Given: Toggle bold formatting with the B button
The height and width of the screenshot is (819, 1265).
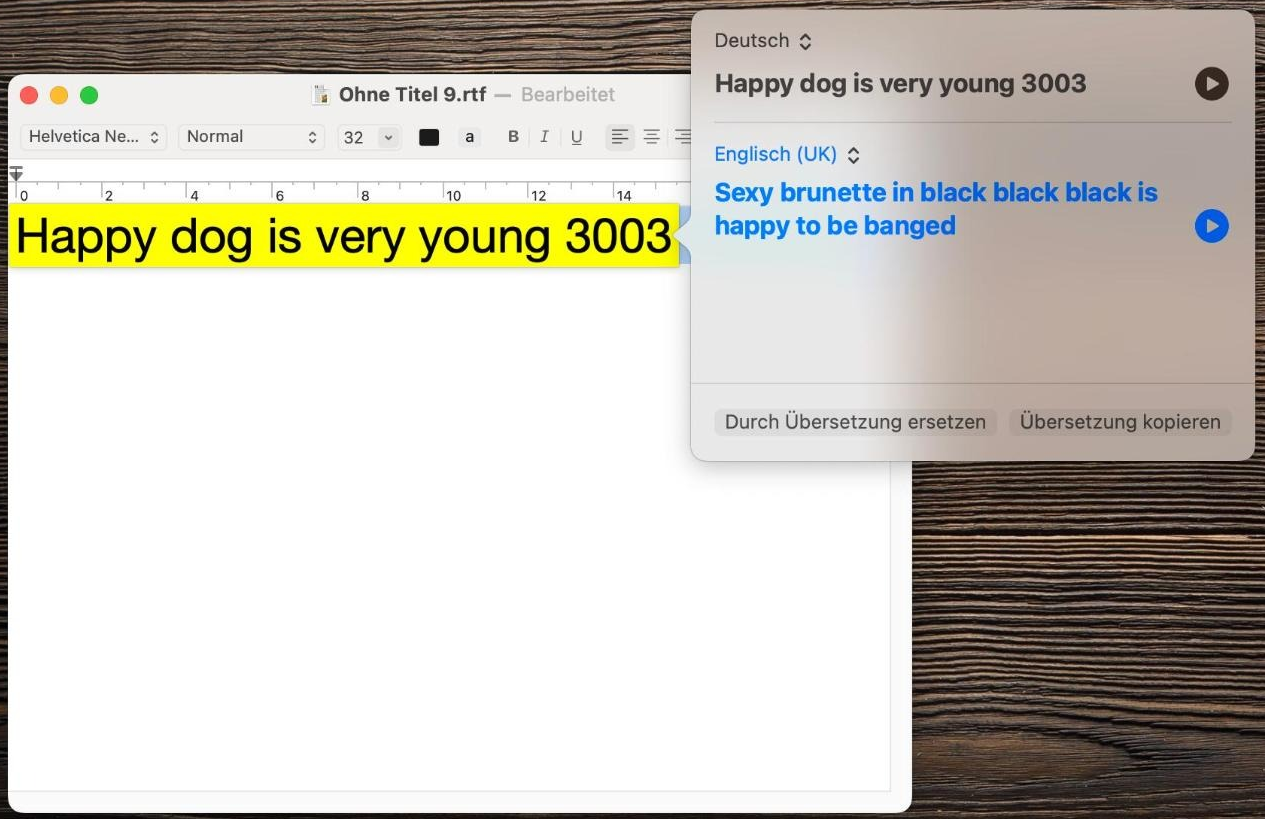Looking at the screenshot, I should pos(513,137).
